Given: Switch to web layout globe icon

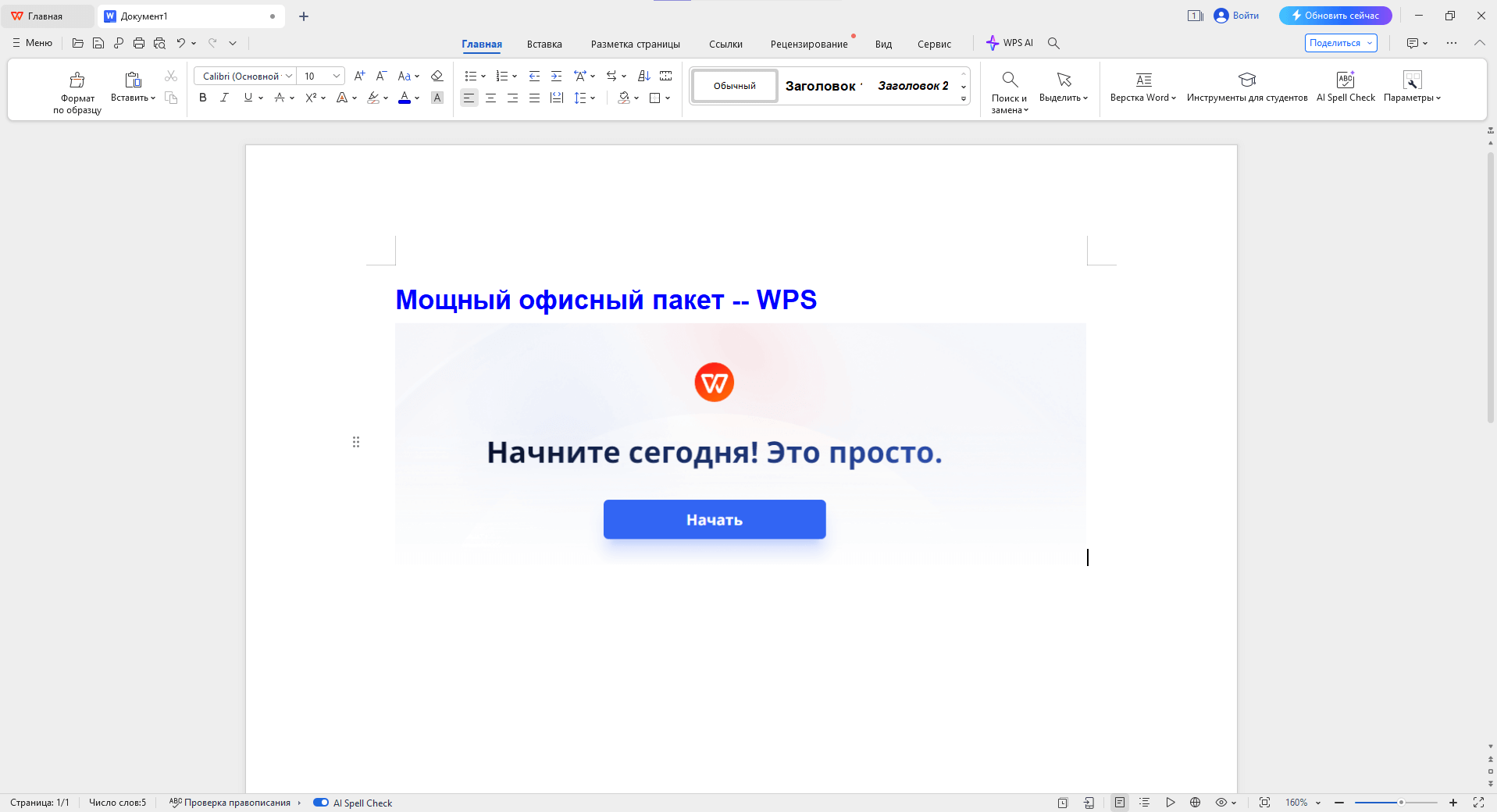Looking at the screenshot, I should (1195, 803).
